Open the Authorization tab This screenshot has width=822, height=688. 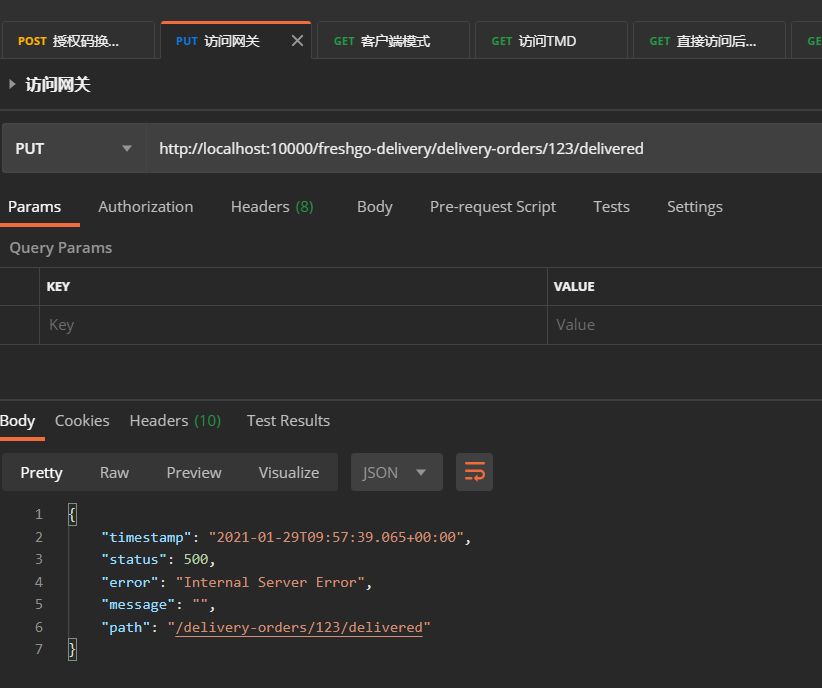point(146,207)
